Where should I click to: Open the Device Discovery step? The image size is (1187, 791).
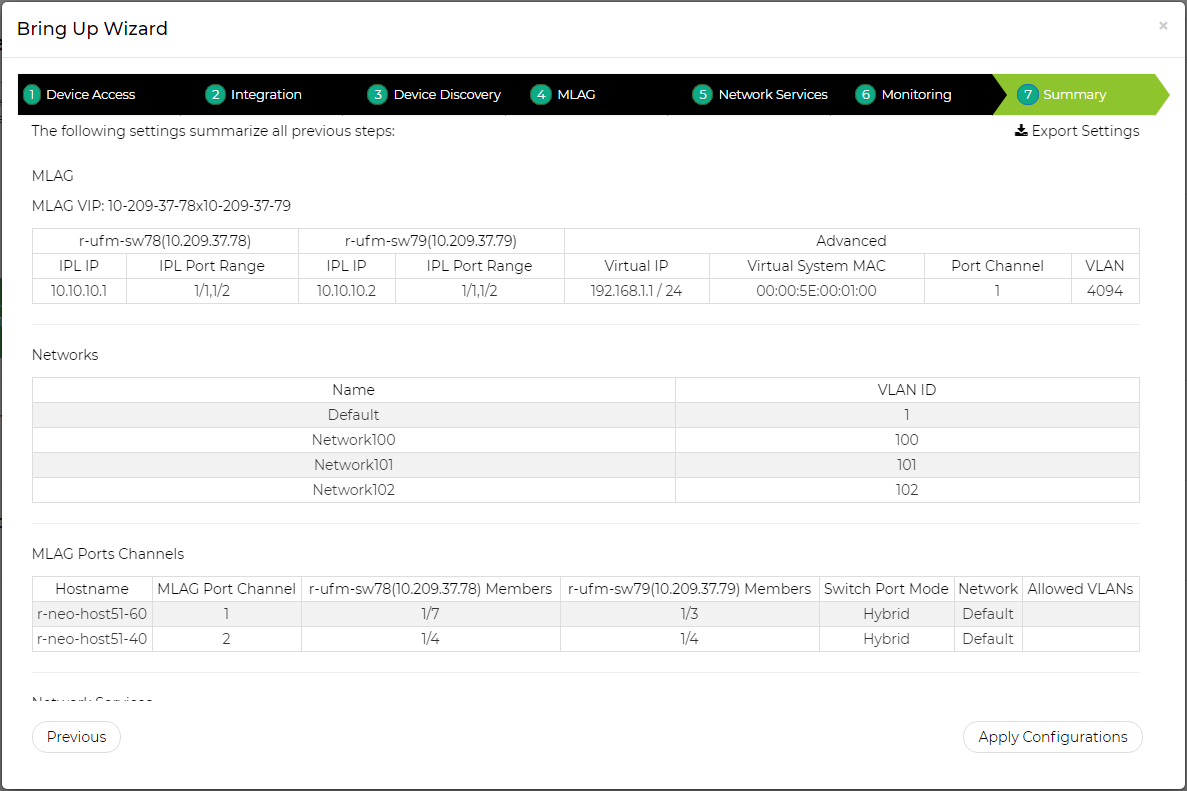click(x=447, y=95)
